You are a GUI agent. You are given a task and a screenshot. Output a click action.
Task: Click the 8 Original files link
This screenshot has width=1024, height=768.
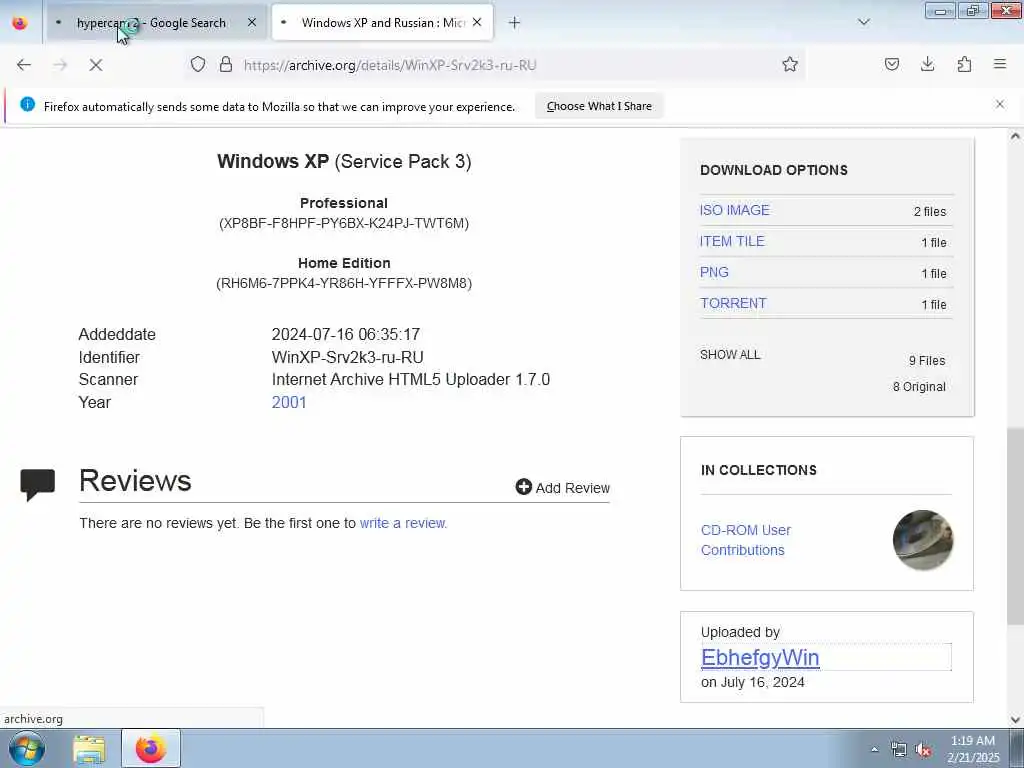tap(919, 387)
